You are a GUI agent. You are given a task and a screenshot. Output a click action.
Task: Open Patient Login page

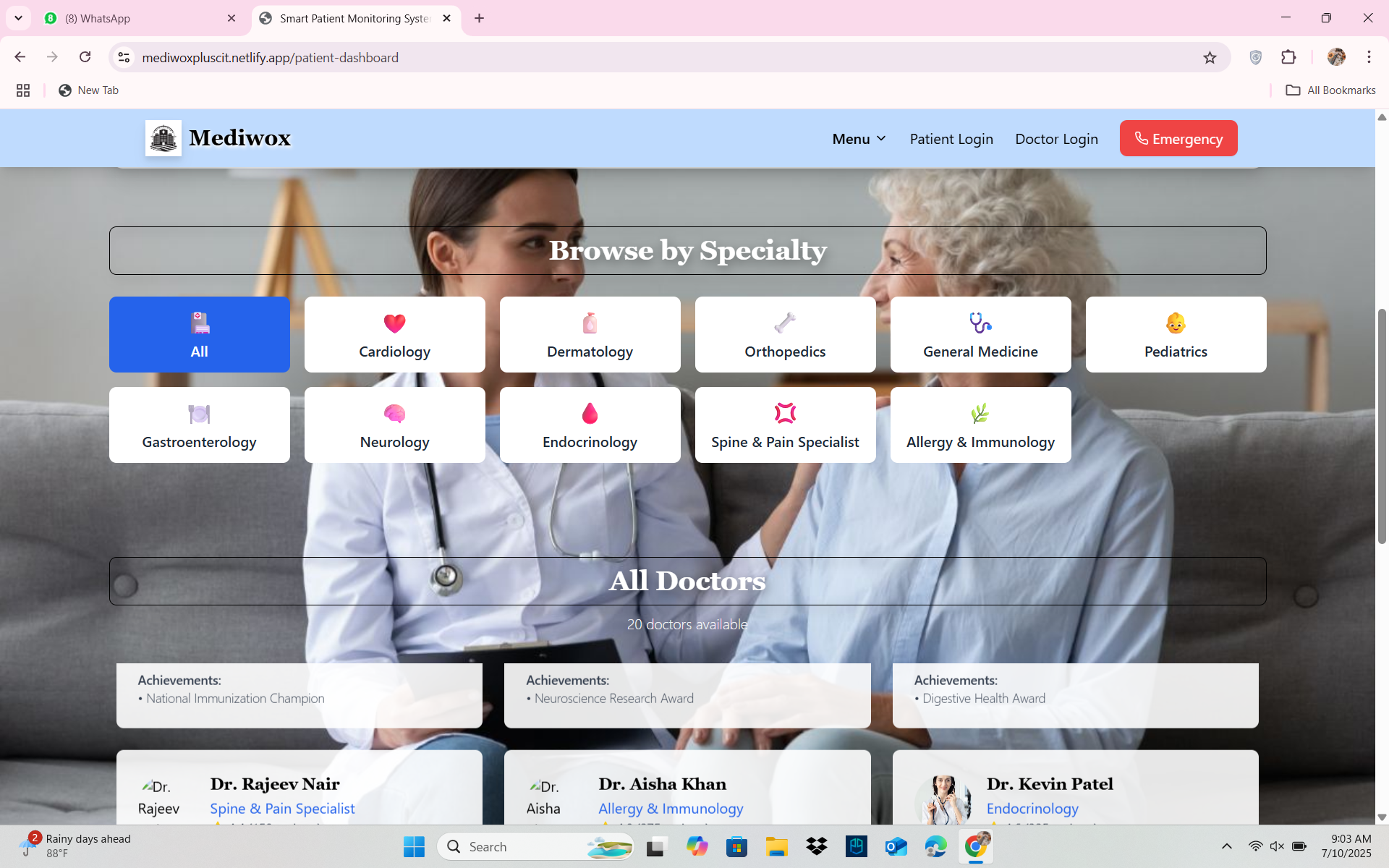point(951,139)
